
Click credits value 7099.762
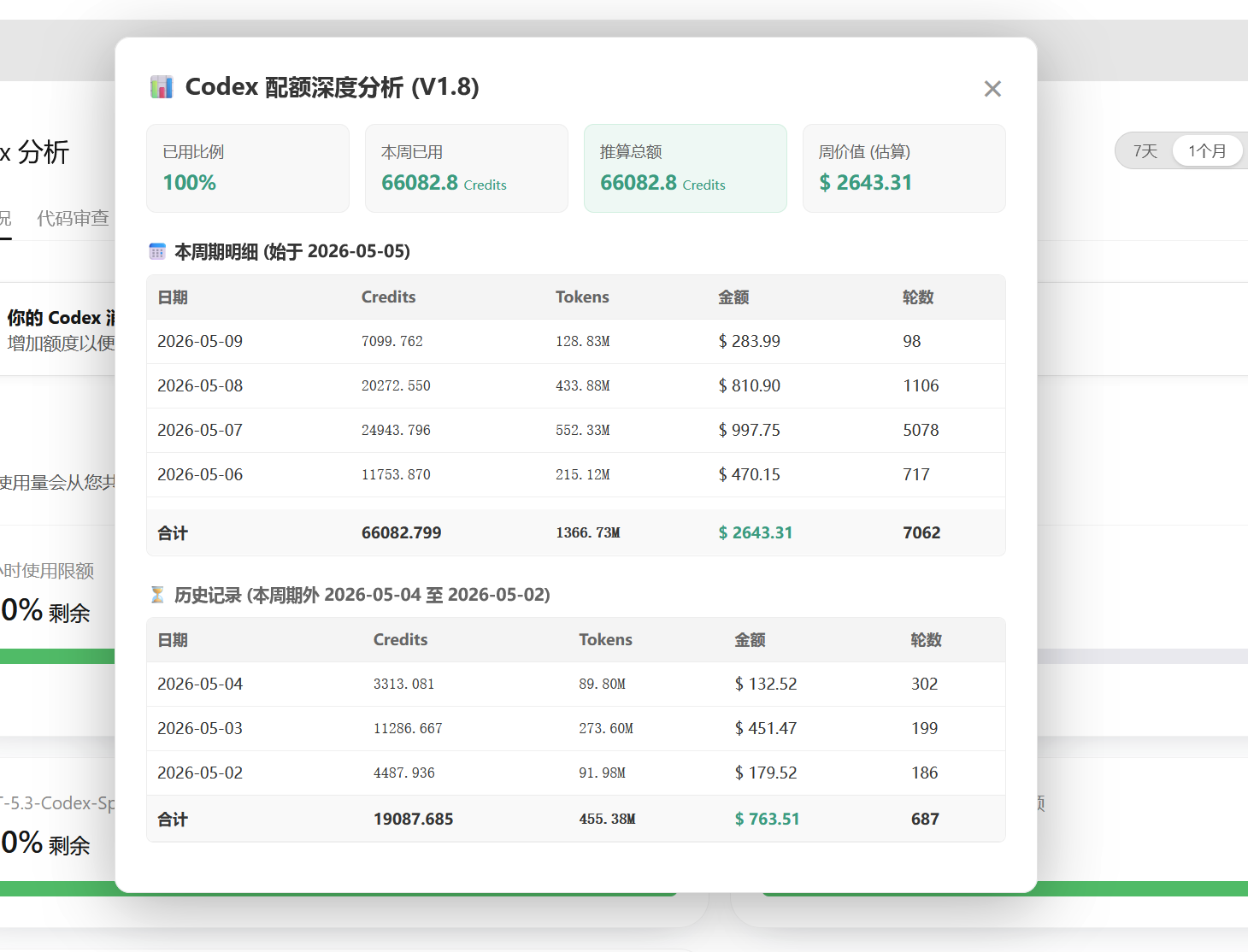tap(392, 341)
